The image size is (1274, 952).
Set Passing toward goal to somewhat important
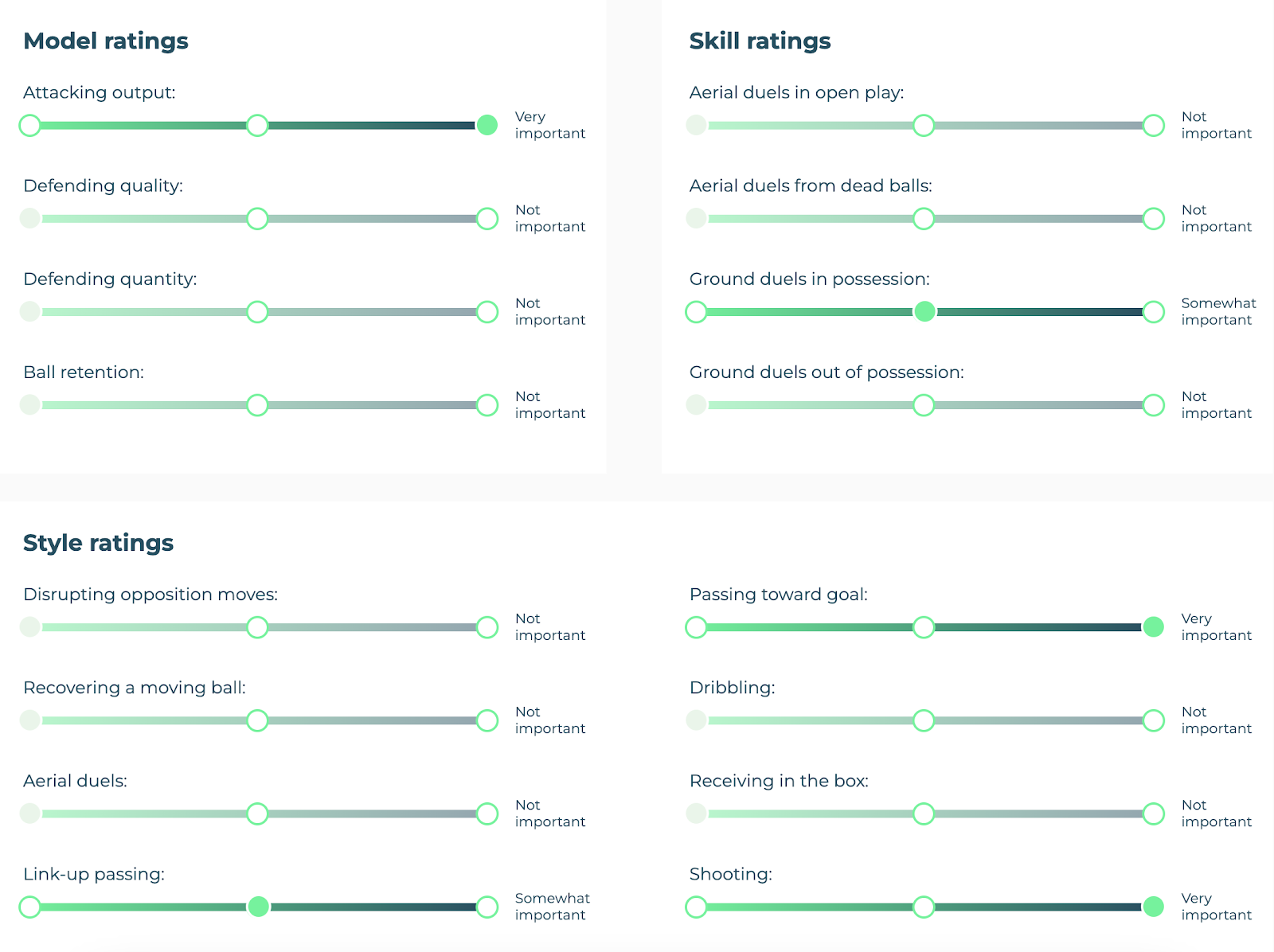pos(924,627)
